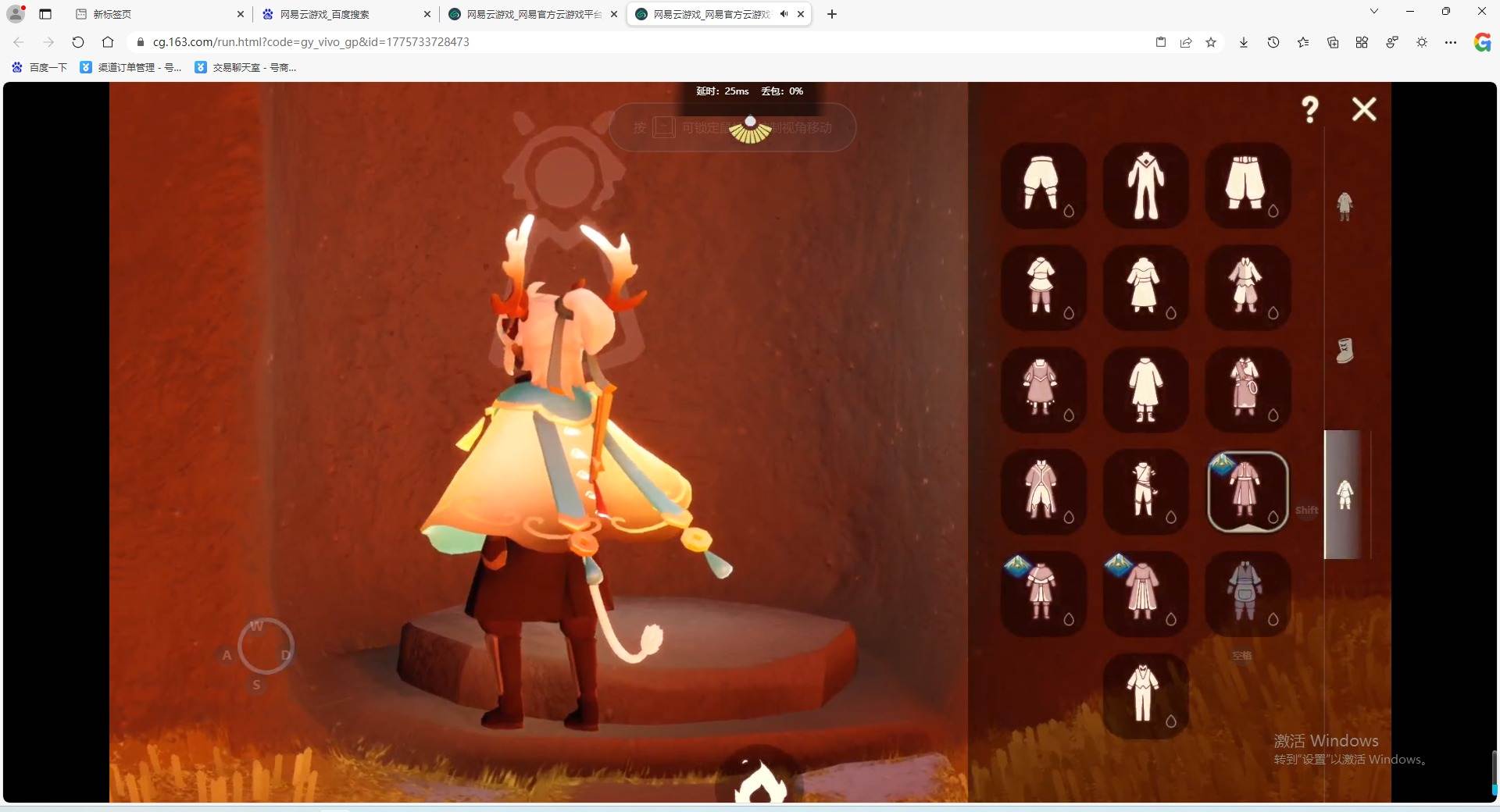Open the browser downloads icon
Image resolution: width=1500 pixels, height=812 pixels.
point(1243,42)
